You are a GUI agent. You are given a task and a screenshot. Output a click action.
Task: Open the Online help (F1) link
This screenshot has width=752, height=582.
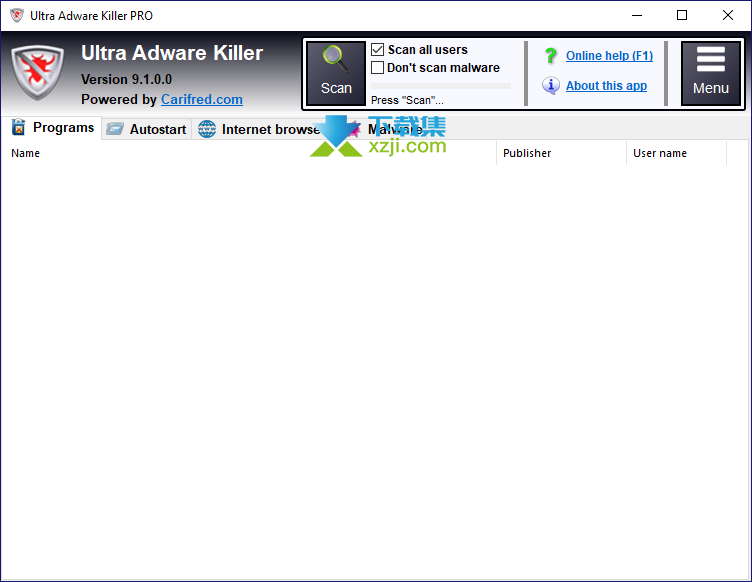click(609, 56)
